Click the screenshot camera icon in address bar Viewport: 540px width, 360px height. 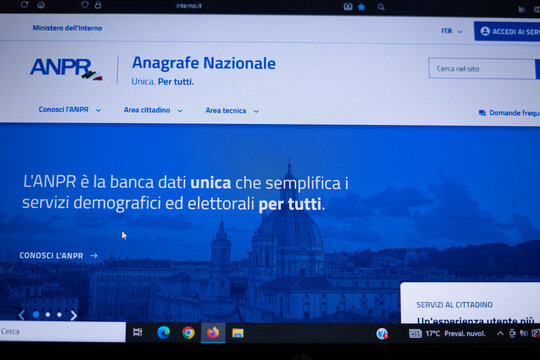(348, 7)
